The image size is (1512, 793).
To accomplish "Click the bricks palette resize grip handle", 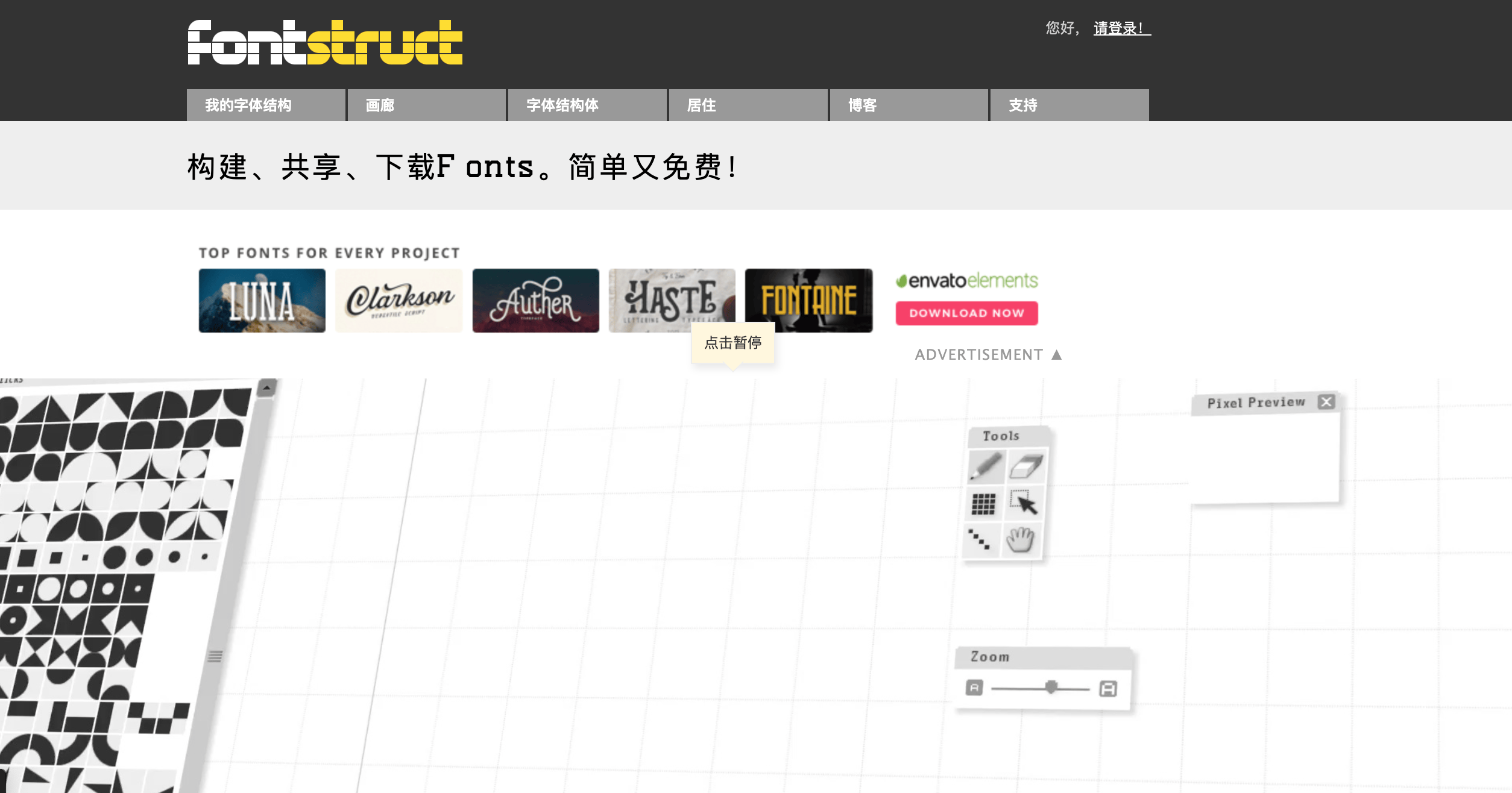I will pos(215,656).
